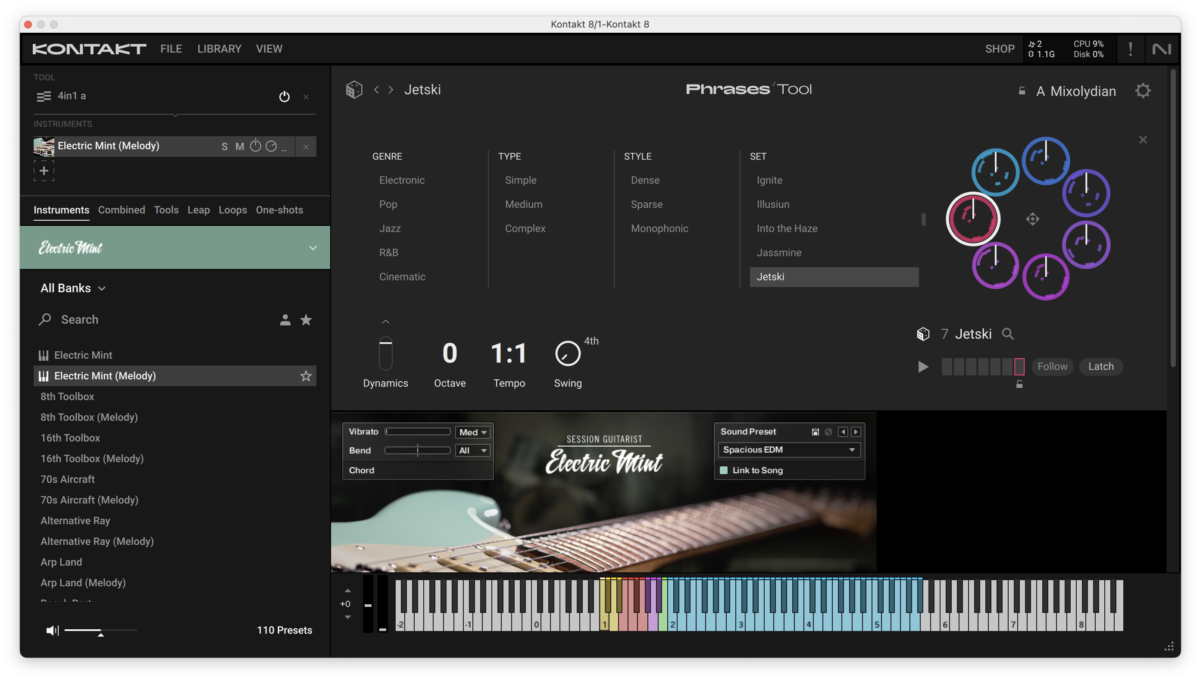Select the red-outlined seventh phrase slot

tap(1019, 367)
